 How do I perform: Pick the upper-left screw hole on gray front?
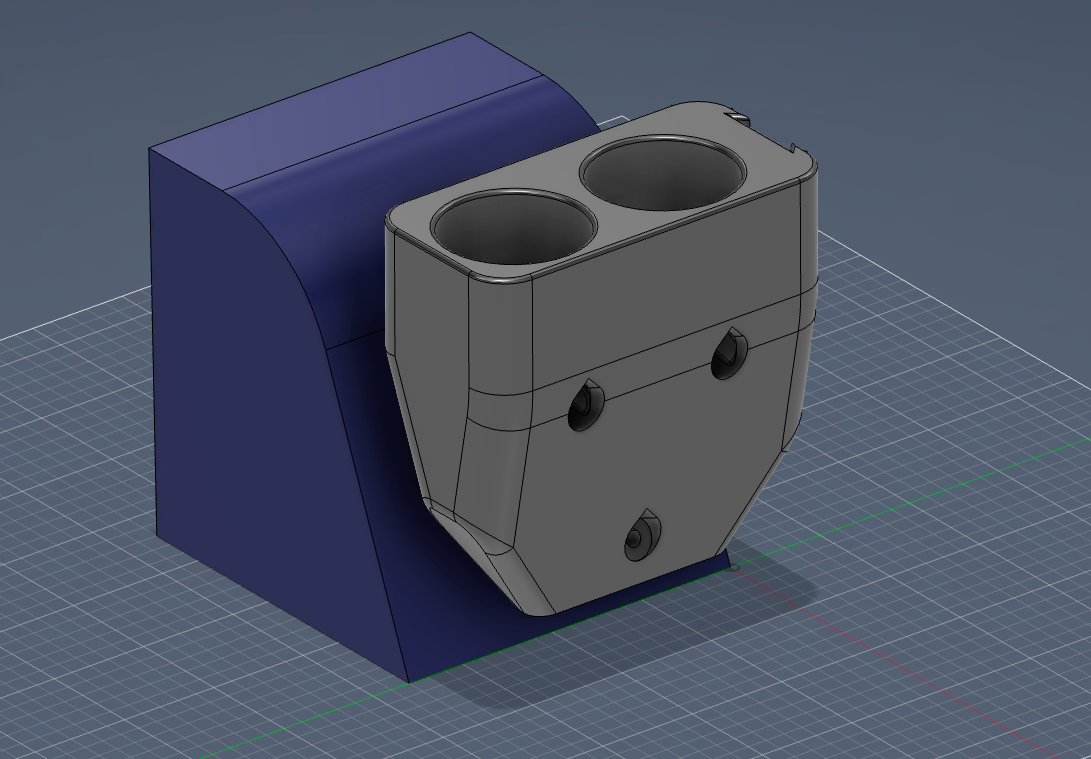click(x=586, y=406)
